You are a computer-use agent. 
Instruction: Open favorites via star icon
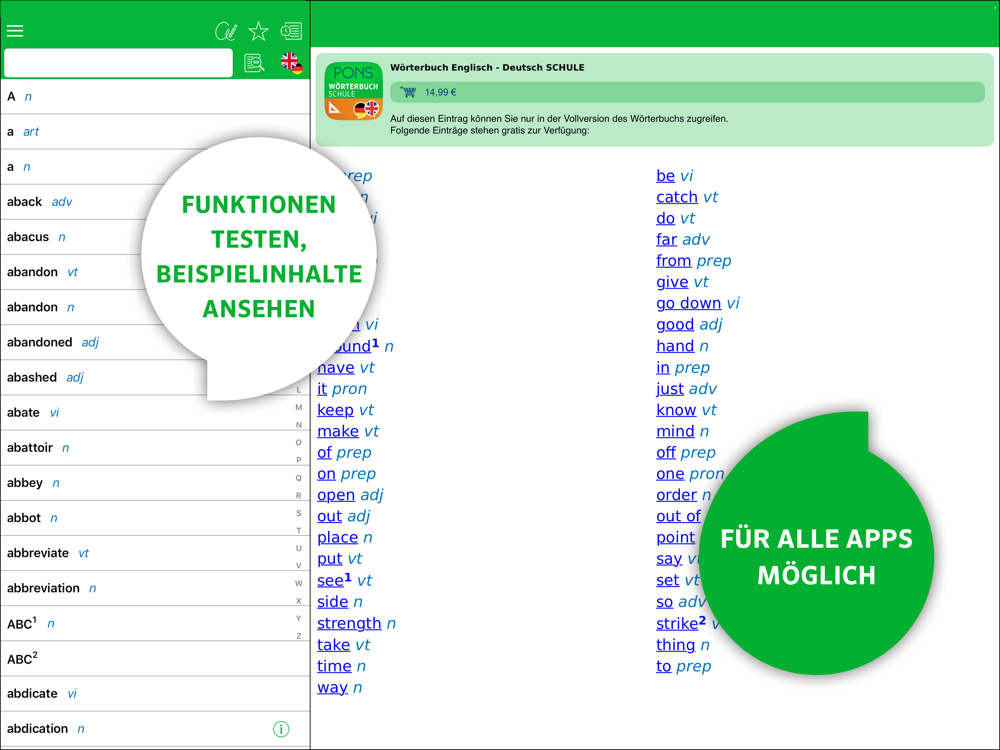pyautogui.click(x=258, y=31)
